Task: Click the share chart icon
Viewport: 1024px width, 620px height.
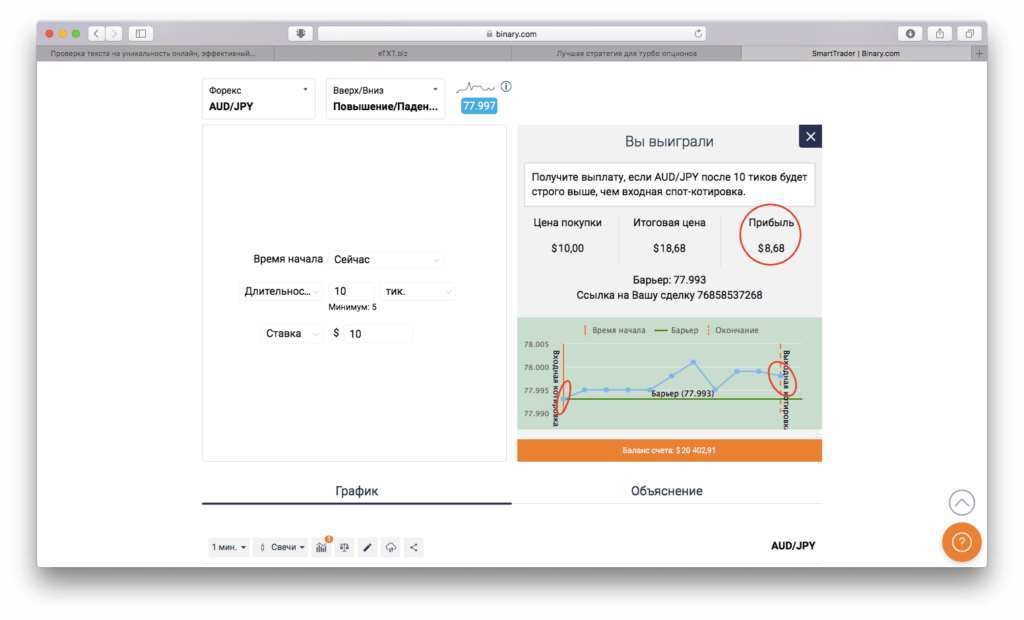Action: click(414, 547)
